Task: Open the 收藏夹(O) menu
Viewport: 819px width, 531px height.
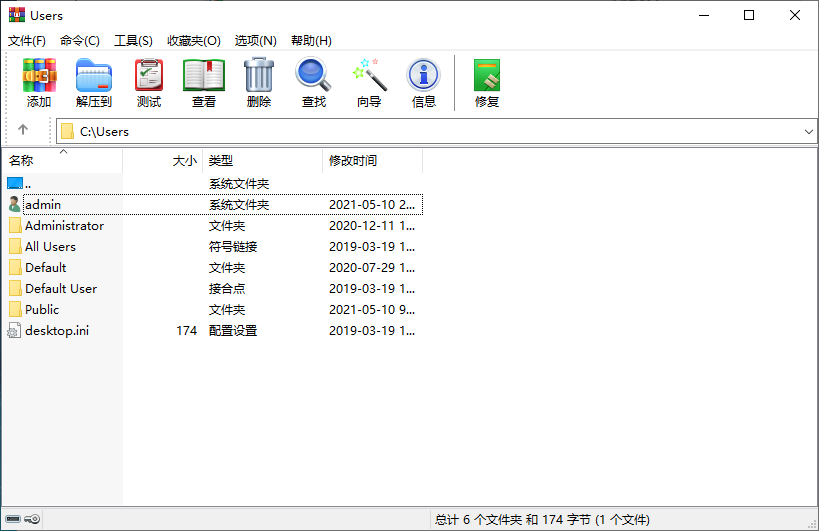Action: (194, 41)
